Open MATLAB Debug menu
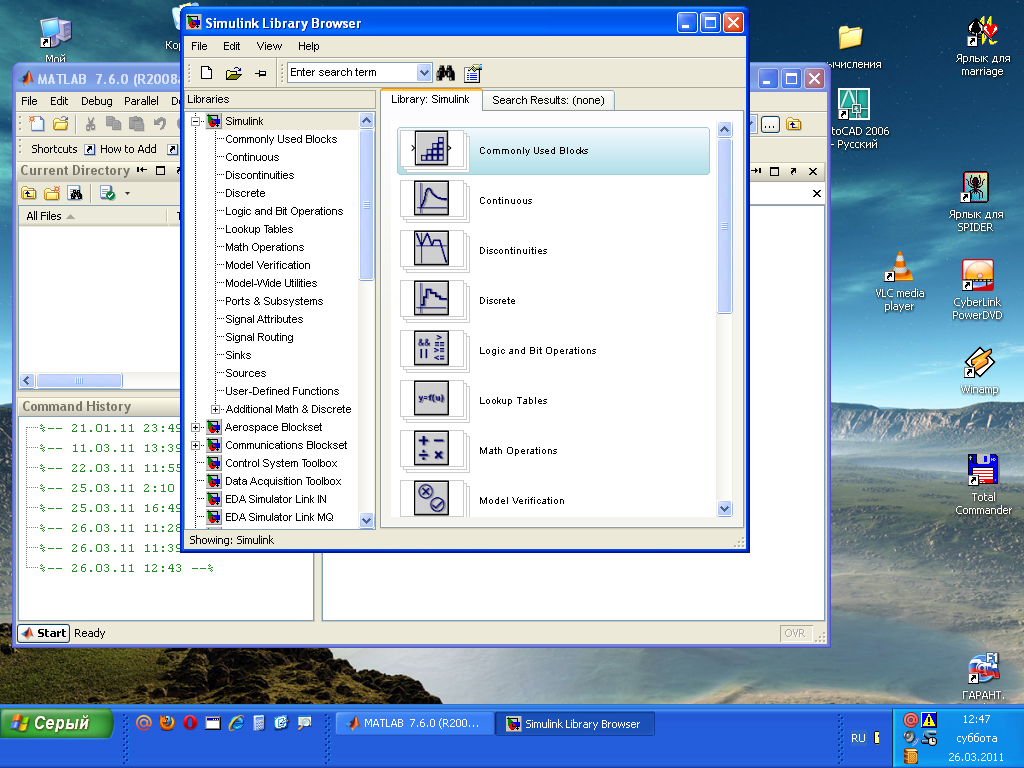The image size is (1024, 768). (97, 101)
